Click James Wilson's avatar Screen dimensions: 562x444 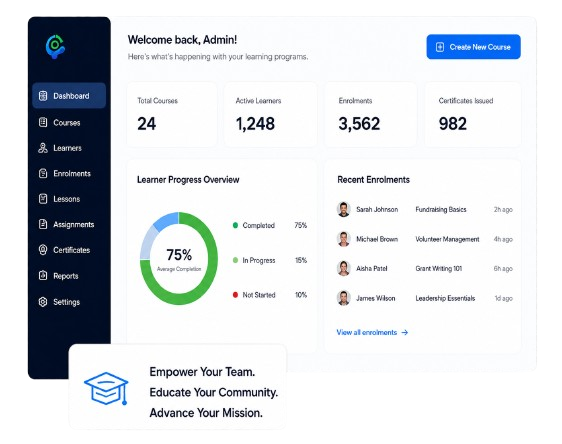click(x=344, y=298)
